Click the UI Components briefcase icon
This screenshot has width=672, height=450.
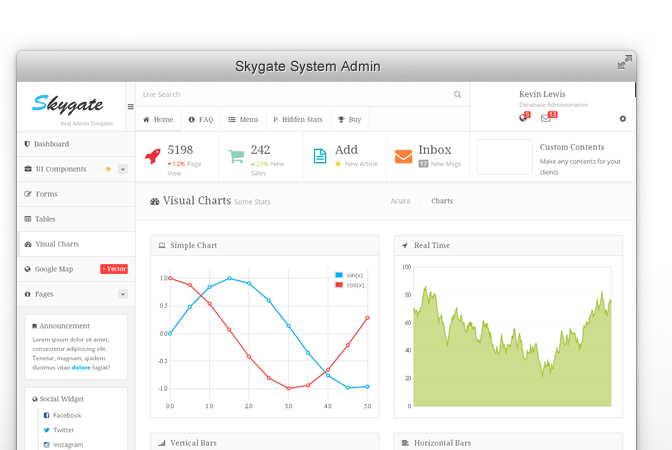28,169
